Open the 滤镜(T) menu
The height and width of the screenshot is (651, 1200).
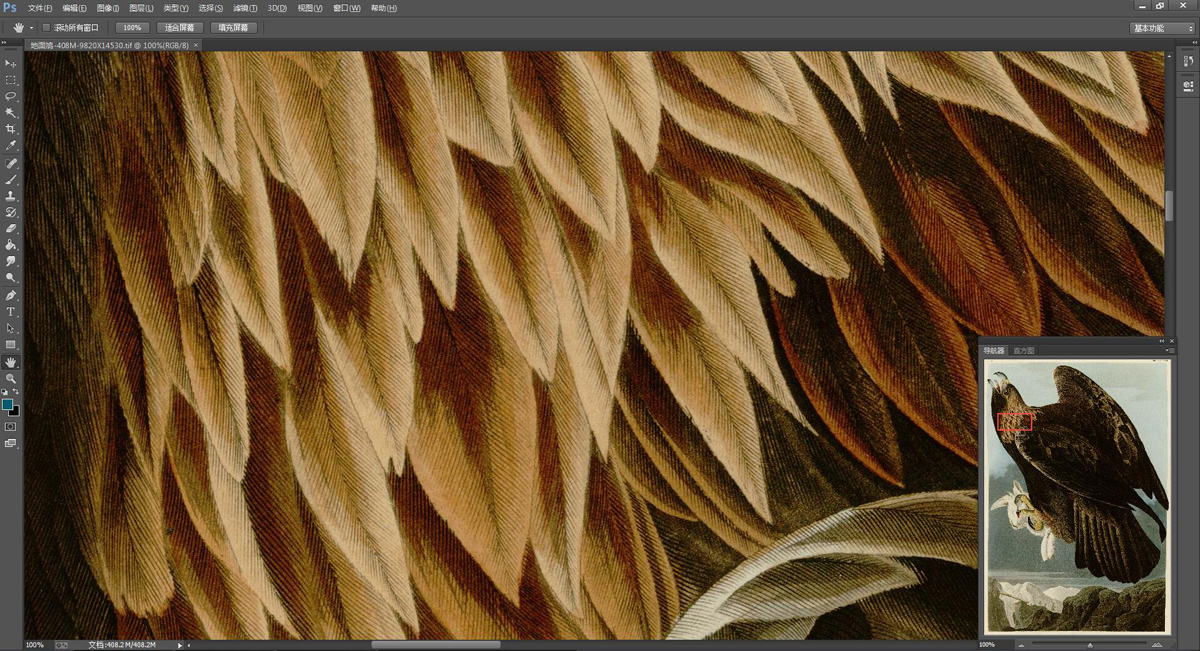[244, 8]
